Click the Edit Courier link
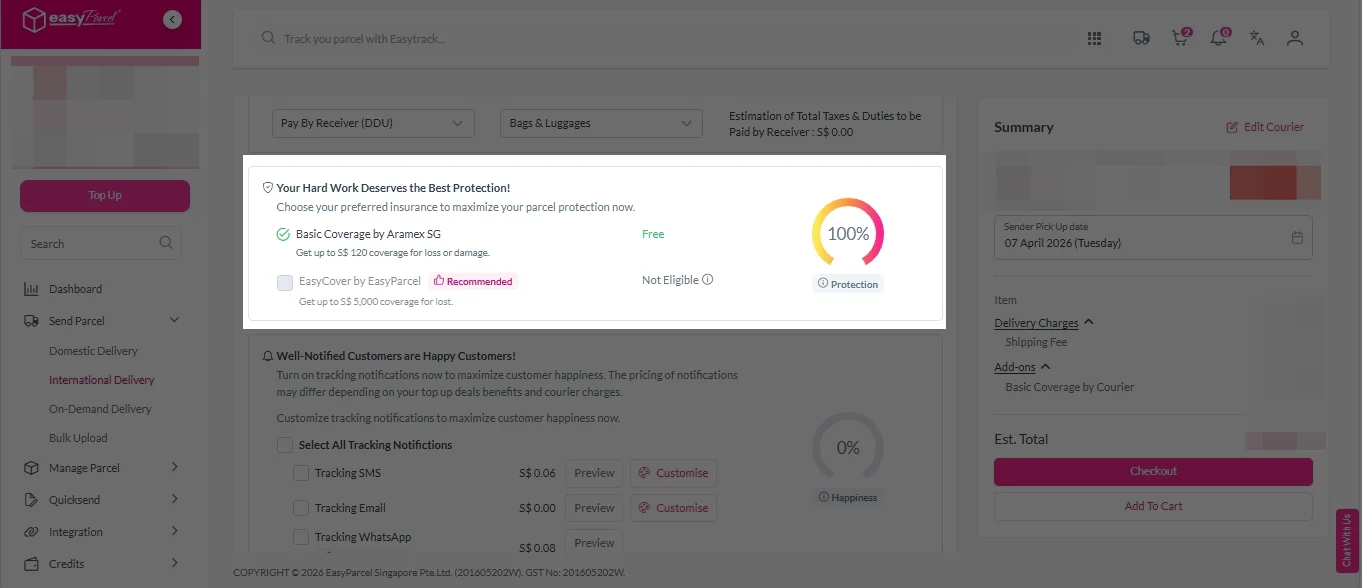 point(1265,127)
